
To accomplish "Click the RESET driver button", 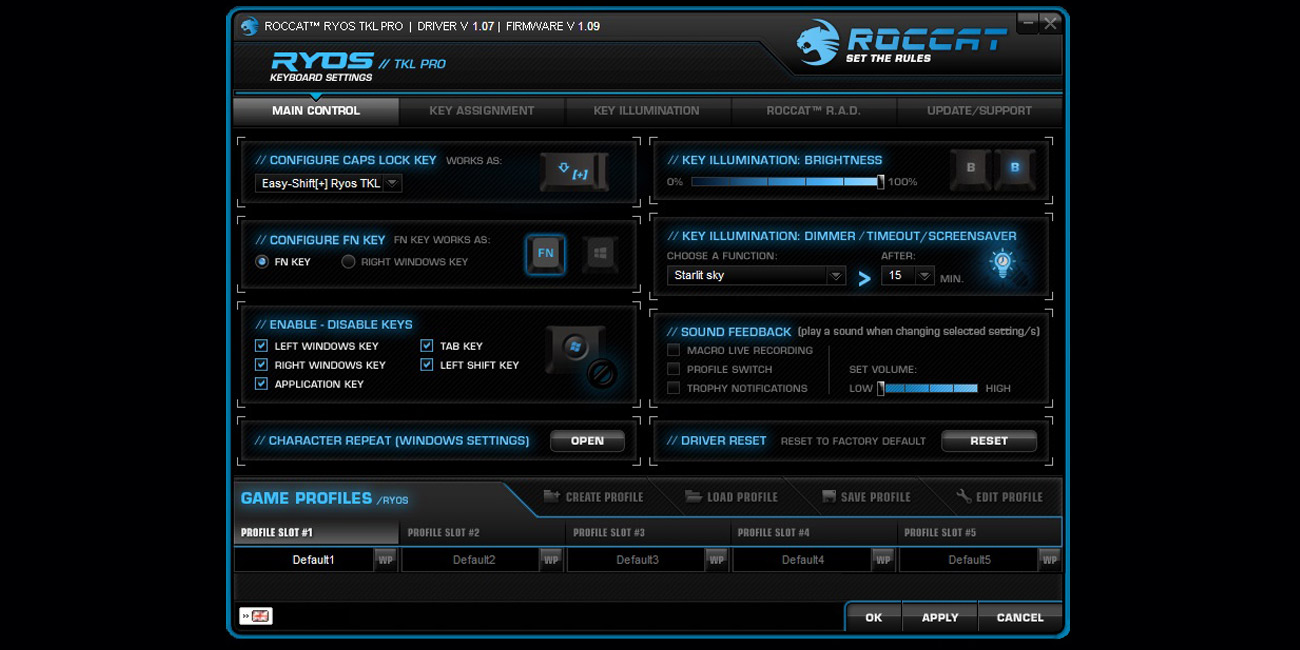I will pos(989,441).
